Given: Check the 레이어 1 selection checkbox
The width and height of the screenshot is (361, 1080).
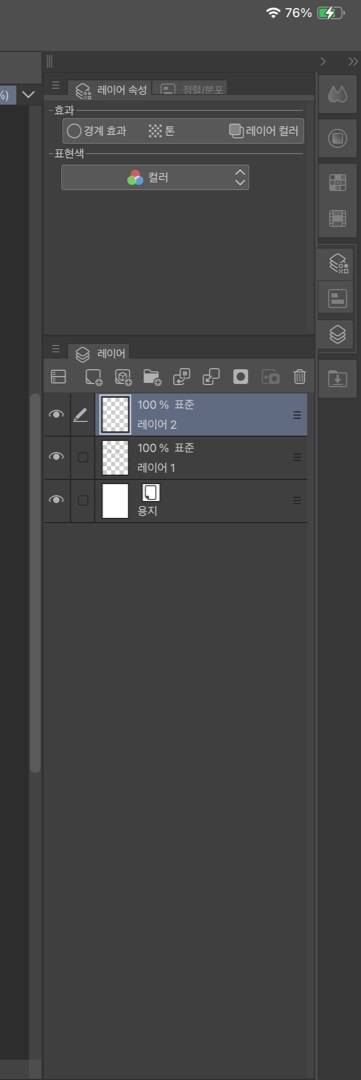Looking at the screenshot, I should click(x=83, y=457).
